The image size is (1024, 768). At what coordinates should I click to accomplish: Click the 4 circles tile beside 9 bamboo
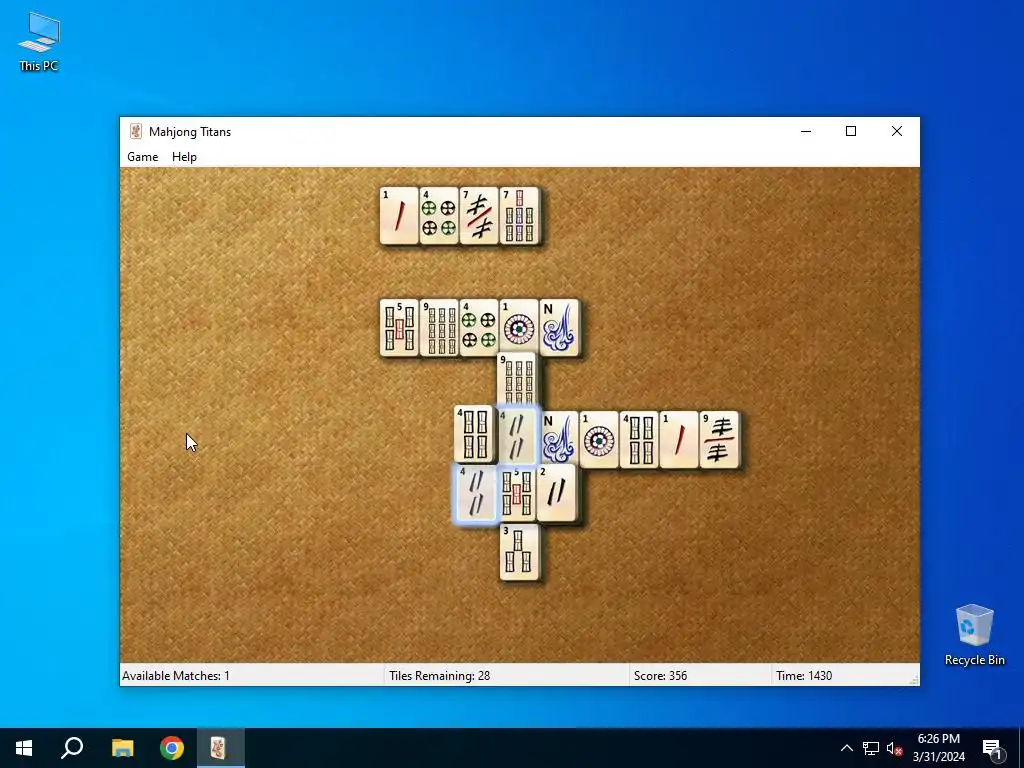pos(479,327)
